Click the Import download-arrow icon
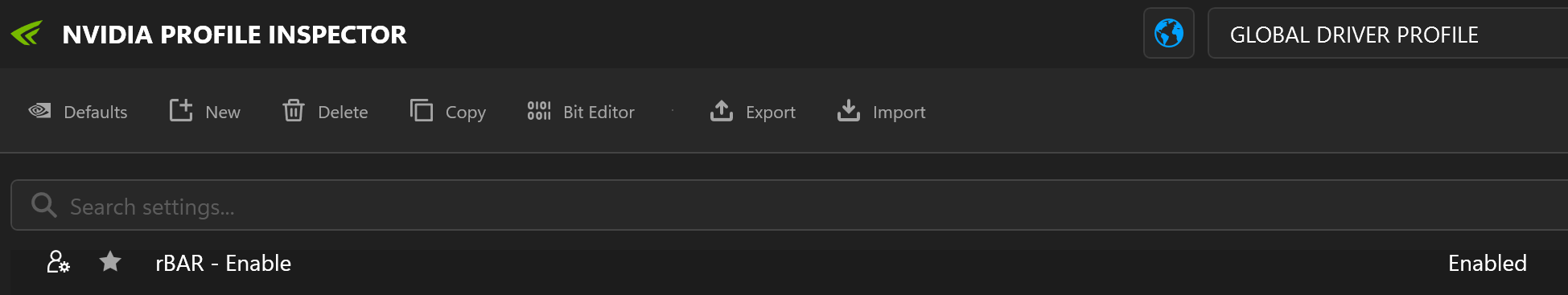 tap(849, 111)
